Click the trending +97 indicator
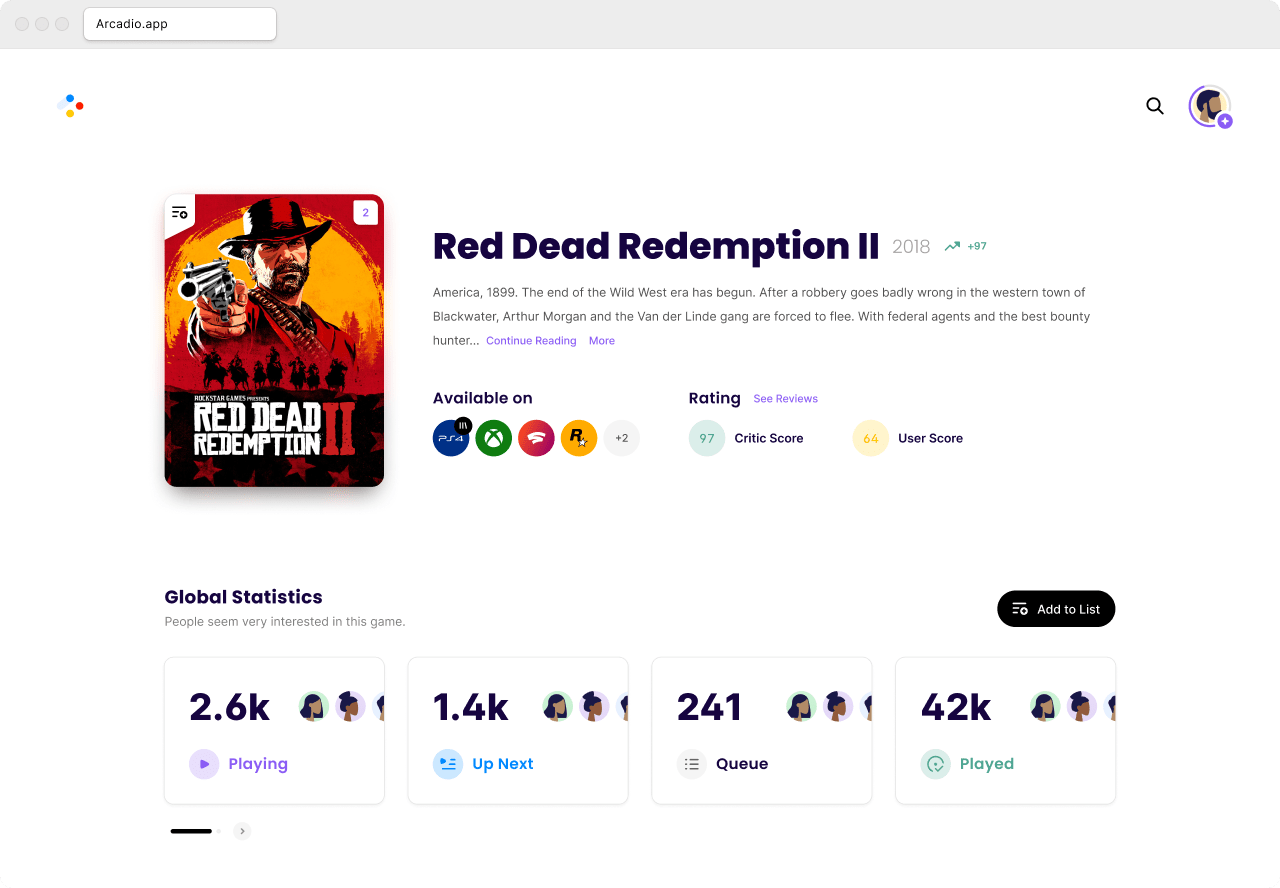The height and width of the screenshot is (888, 1280). pos(965,246)
